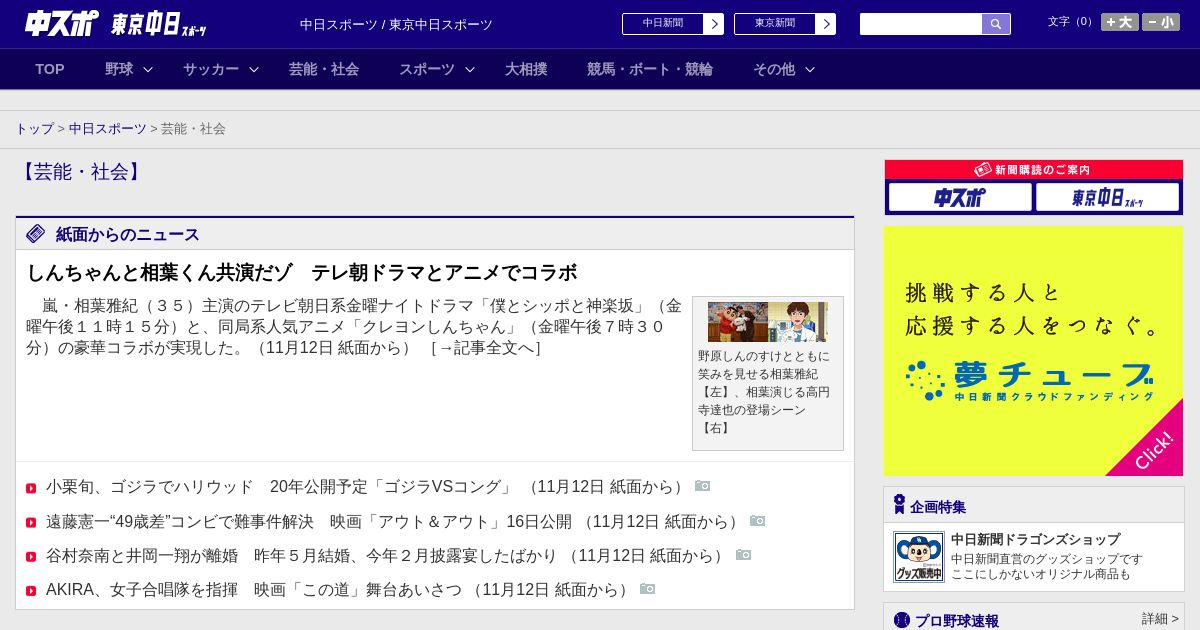Image resolution: width=1200 pixels, height=630 pixels.
Task: Click camera icon beside 小栗旬 article
Action: pos(703,486)
